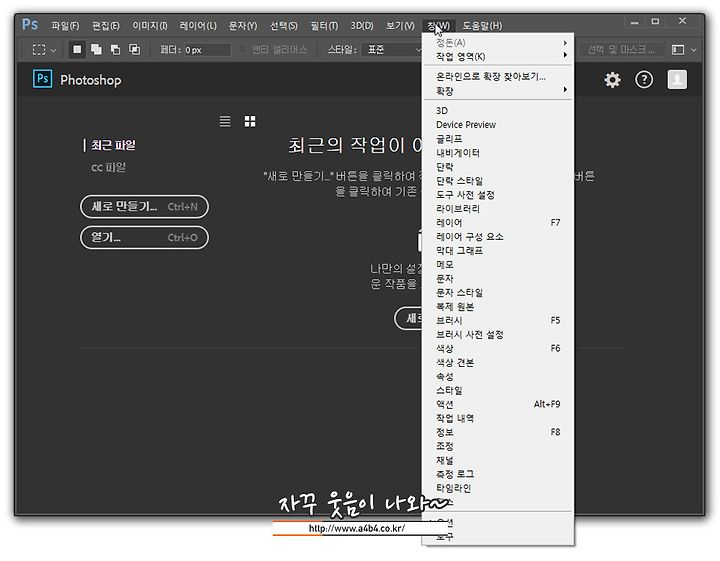
Task: Click the 선택 및 마스크 button
Action: [x=621, y=50]
